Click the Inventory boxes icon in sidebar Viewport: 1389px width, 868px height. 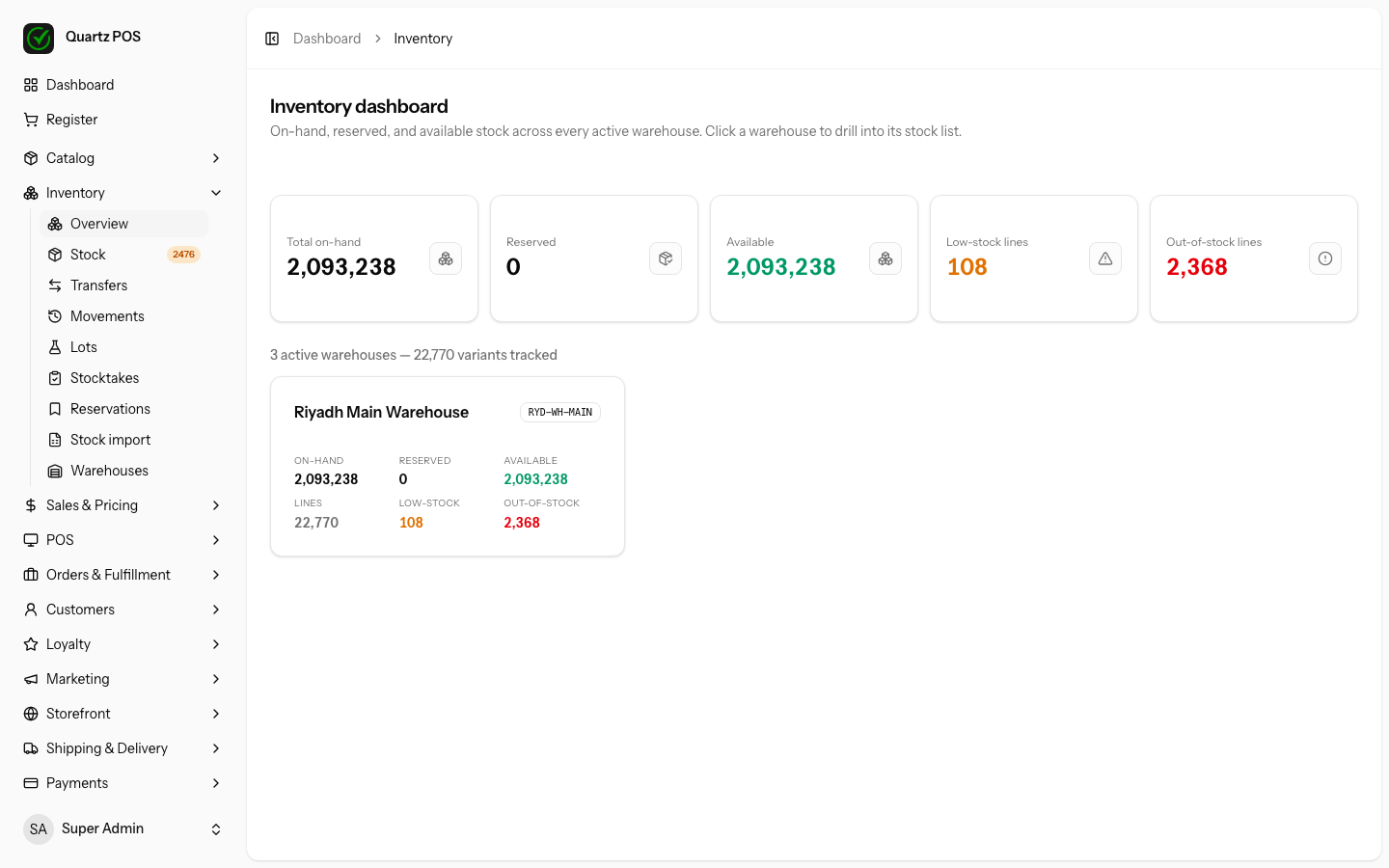[31, 193]
